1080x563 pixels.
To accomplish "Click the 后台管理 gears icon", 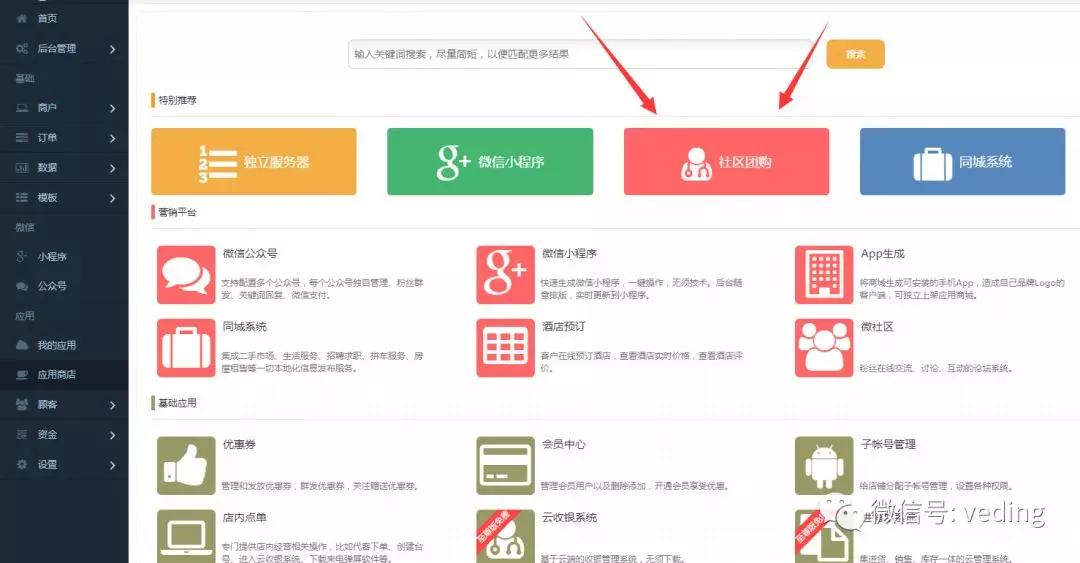I will (22, 48).
